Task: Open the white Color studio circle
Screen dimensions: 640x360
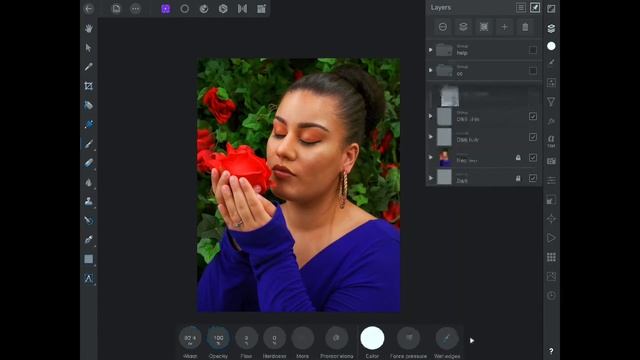Action: click(551, 46)
